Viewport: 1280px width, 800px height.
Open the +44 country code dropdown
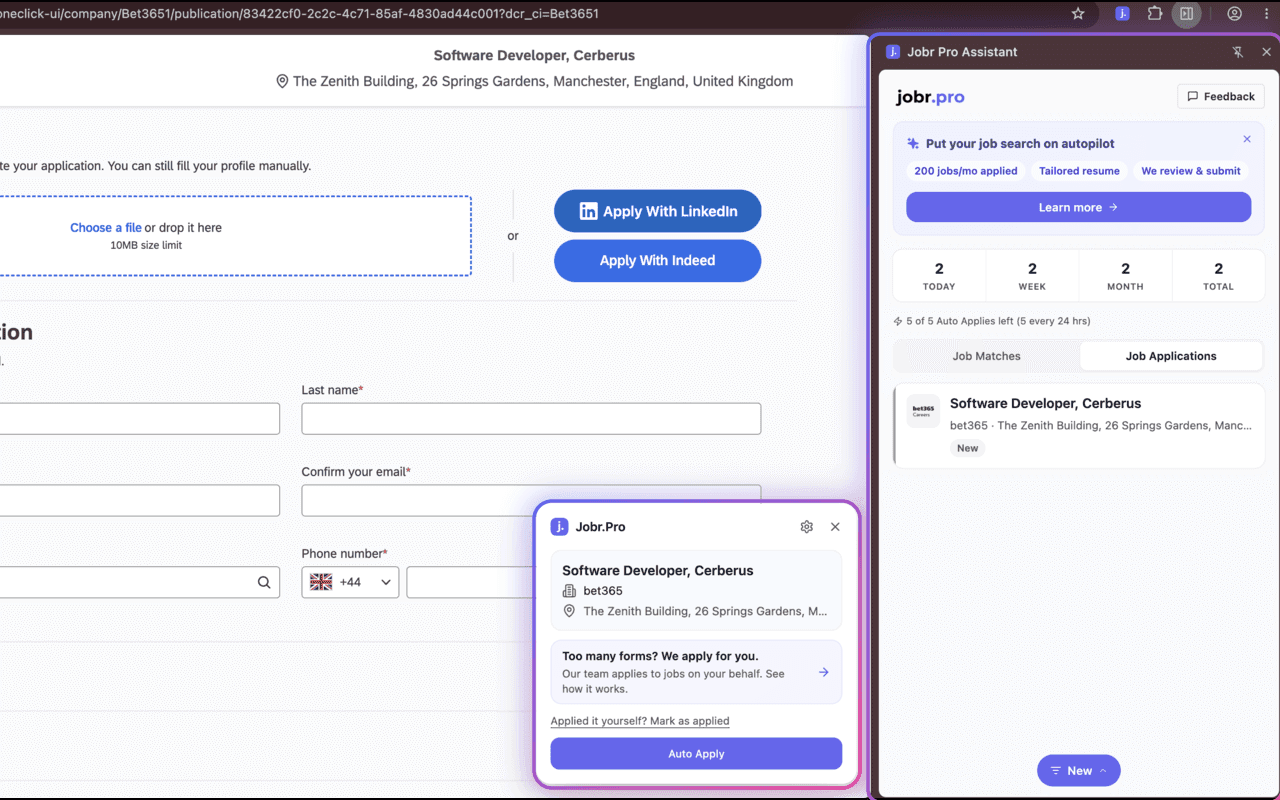click(350, 582)
